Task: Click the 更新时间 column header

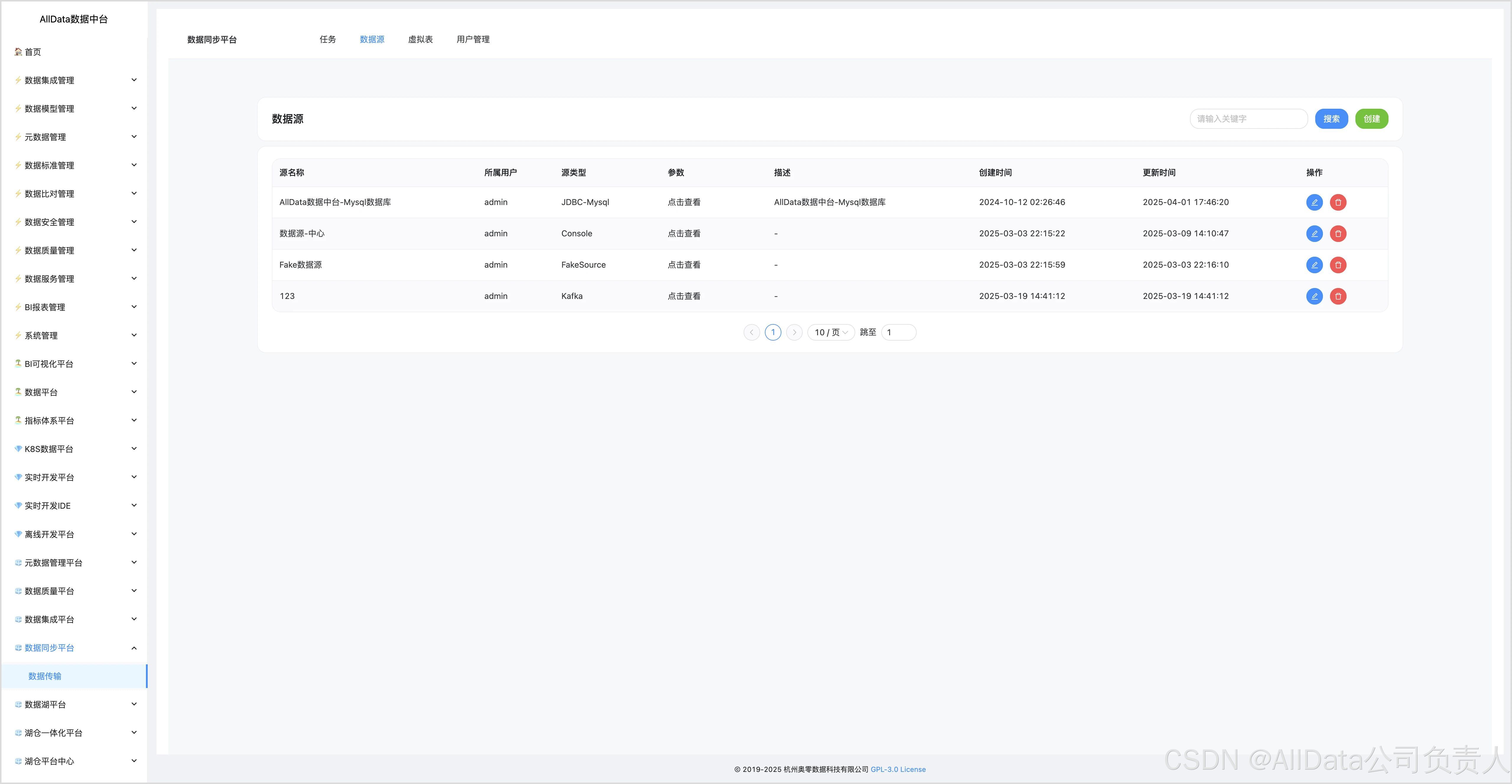Action: [x=1159, y=173]
